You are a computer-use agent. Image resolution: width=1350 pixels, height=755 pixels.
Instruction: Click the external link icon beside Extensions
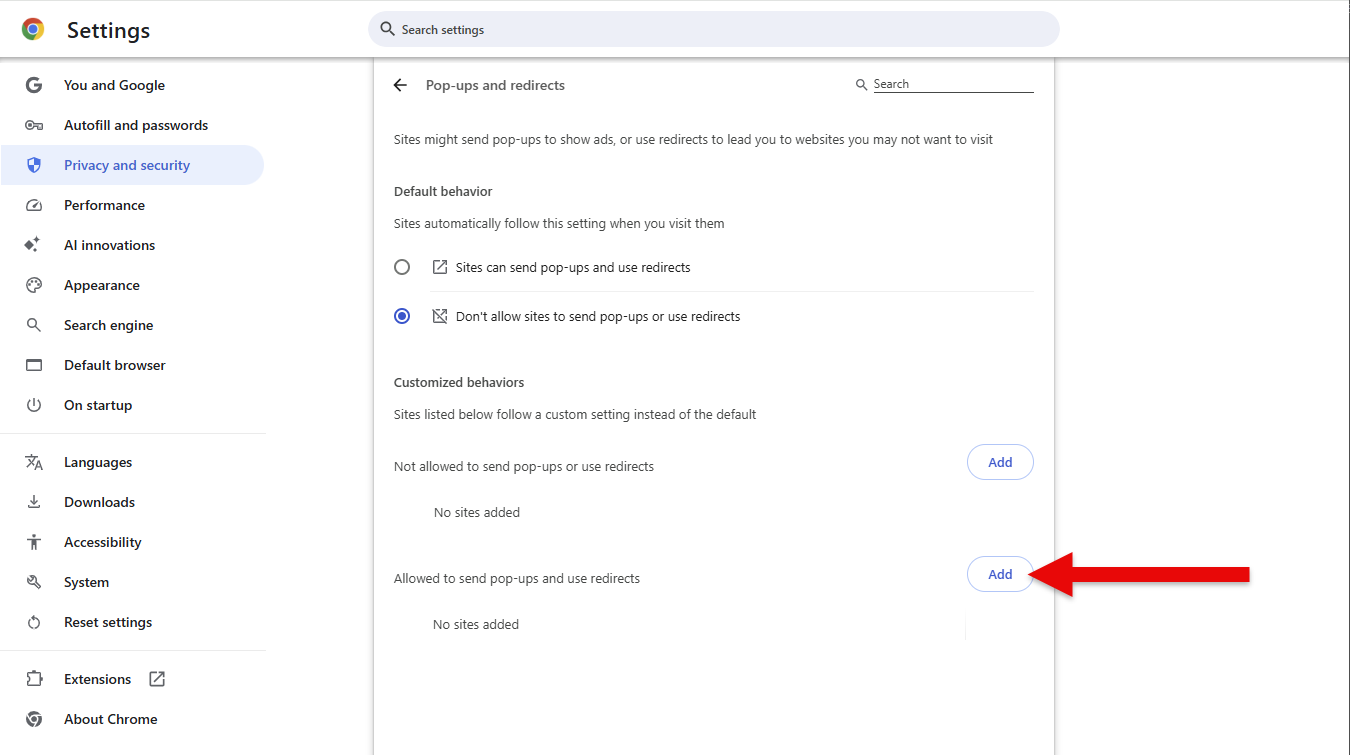pos(157,679)
